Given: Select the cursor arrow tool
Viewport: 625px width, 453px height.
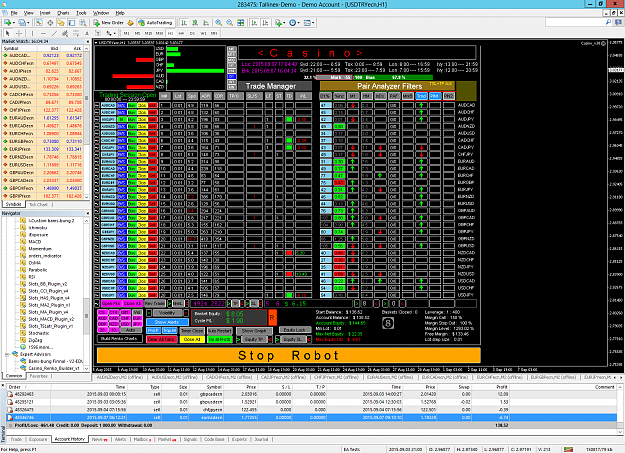Looking at the screenshot, I should [x=7, y=33].
